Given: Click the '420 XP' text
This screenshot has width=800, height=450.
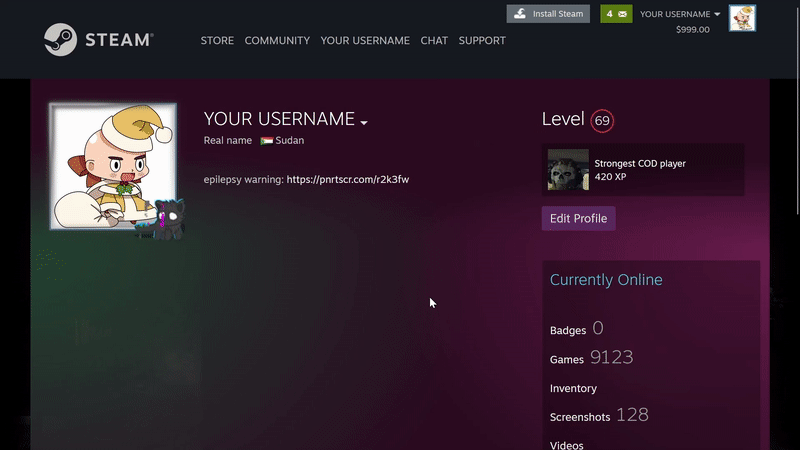Looking at the screenshot, I should tap(610, 177).
